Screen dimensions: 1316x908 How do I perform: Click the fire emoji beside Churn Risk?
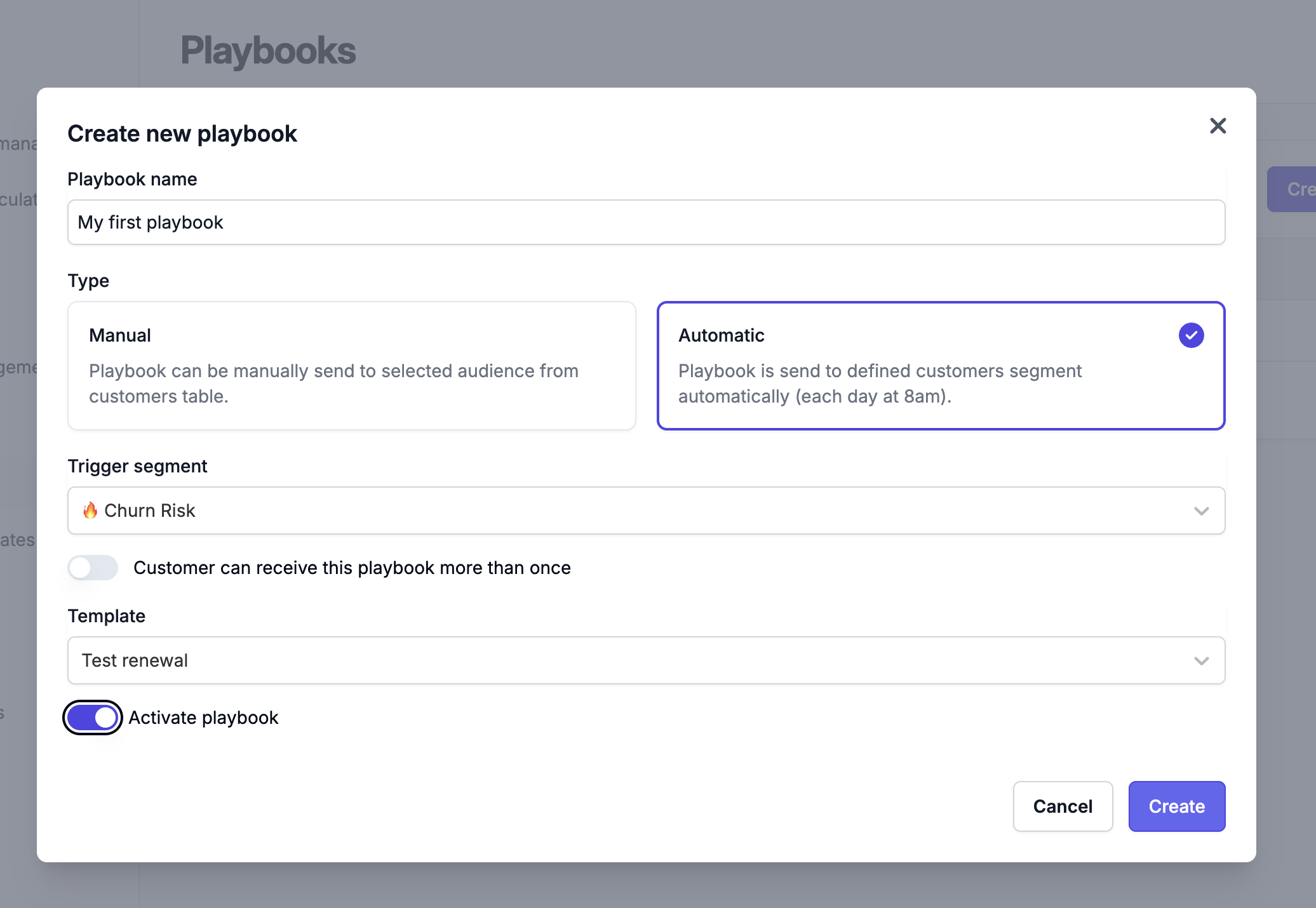pos(90,510)
